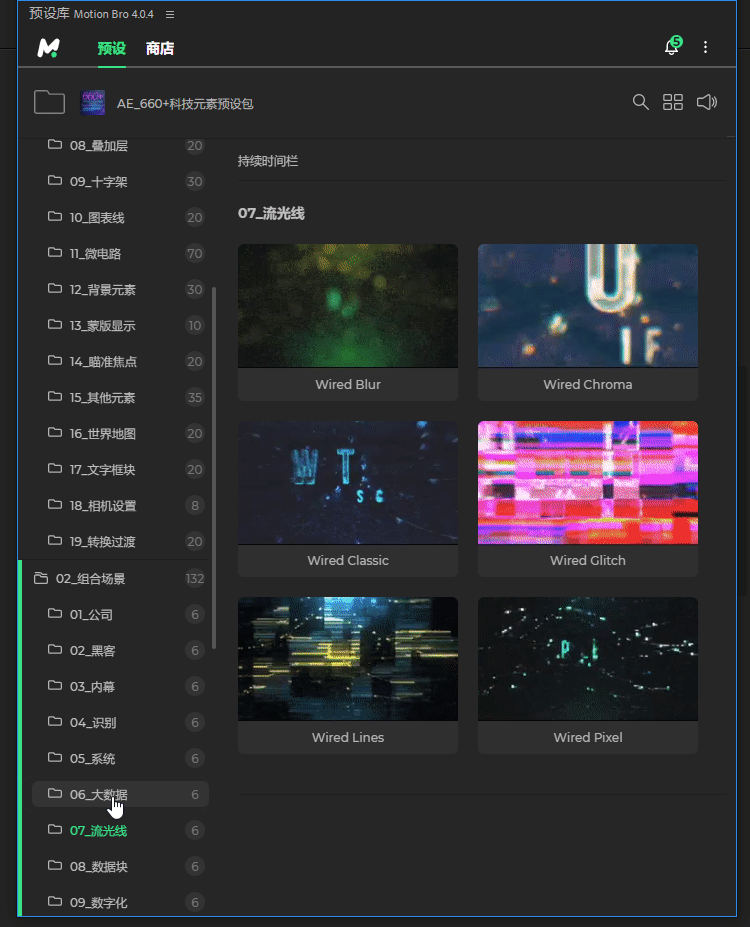Viewport: 750px width, 927px height.
Task: Open the 10_图表线 folder
Action: (x=121, y=218)
